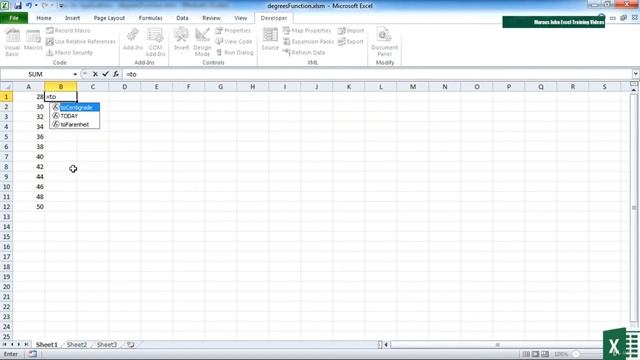Minimize the ribbon workbook window button

(613, 18)
